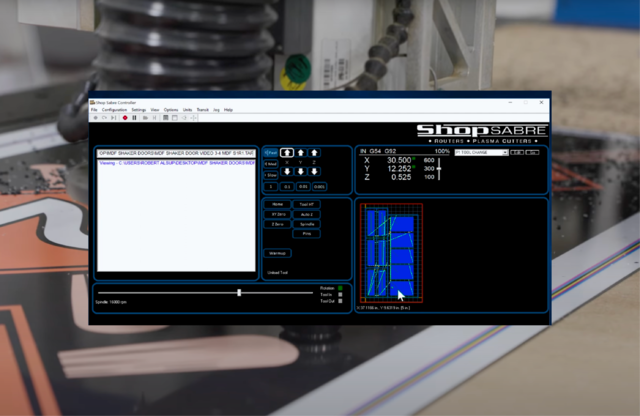Select the Fast jog speed option

(270, 152)
